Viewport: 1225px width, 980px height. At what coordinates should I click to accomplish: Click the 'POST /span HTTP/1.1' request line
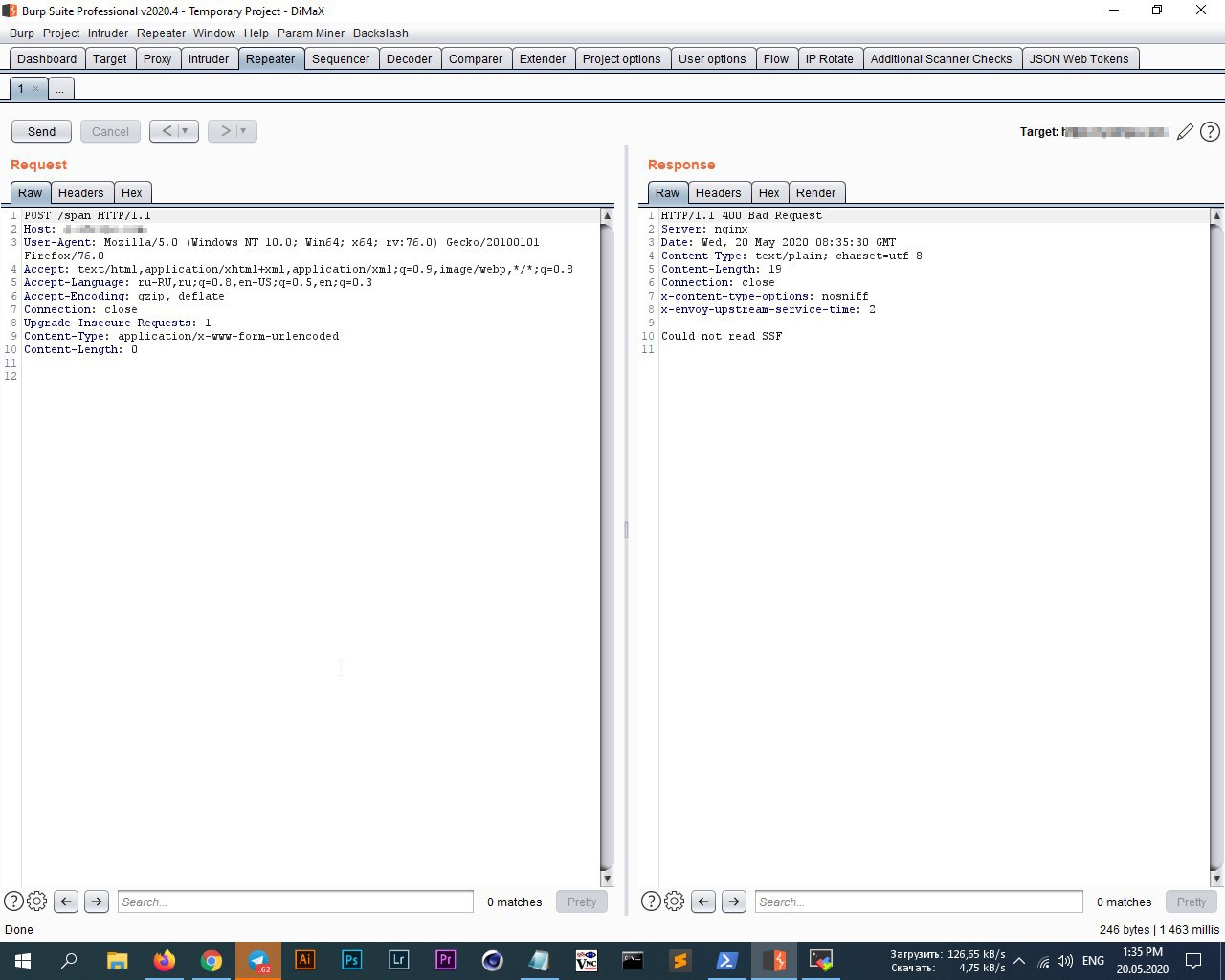tap(87, 215)
